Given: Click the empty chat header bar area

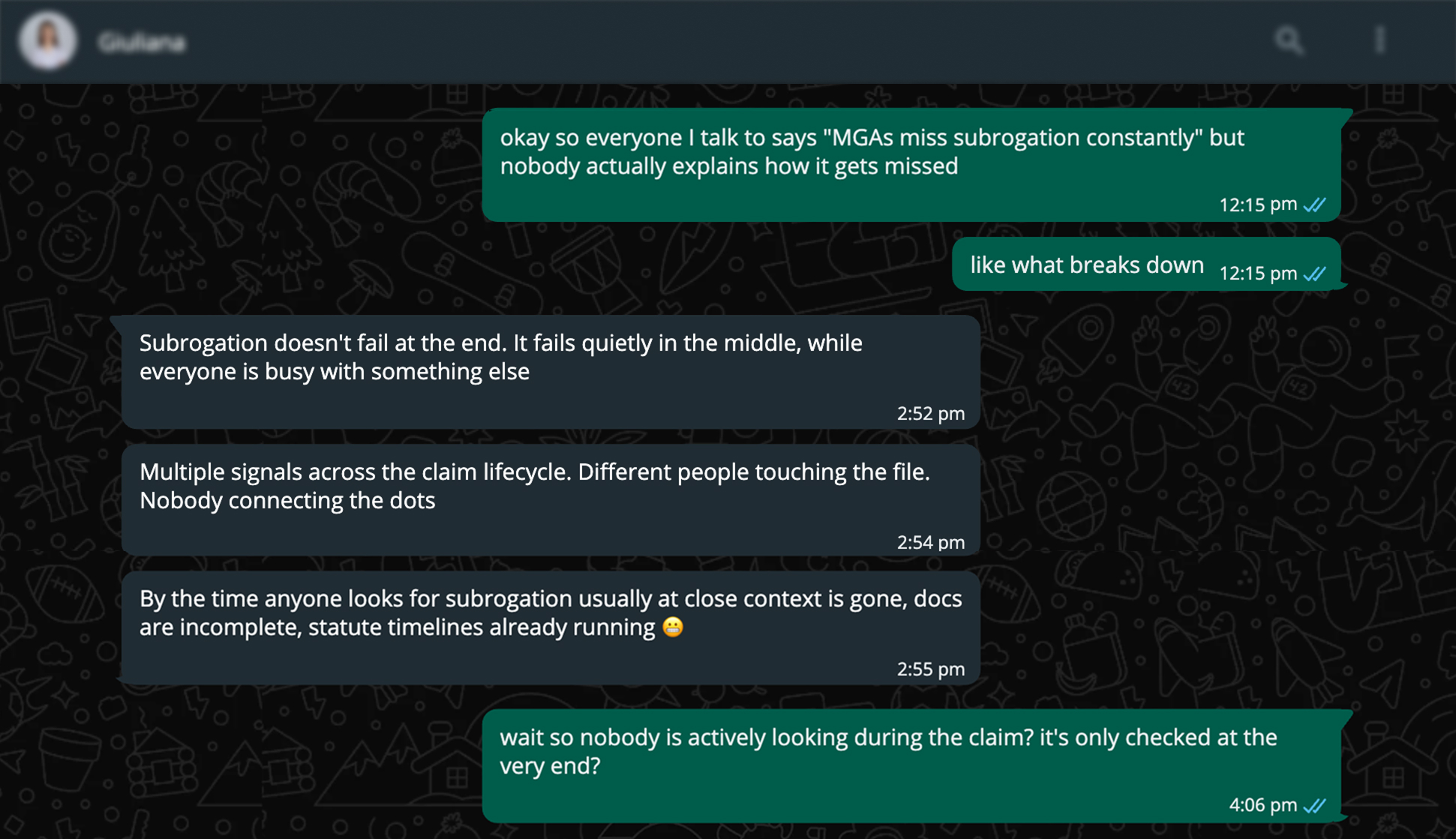Looking at the screenshot, I should (x=713, y=41).
